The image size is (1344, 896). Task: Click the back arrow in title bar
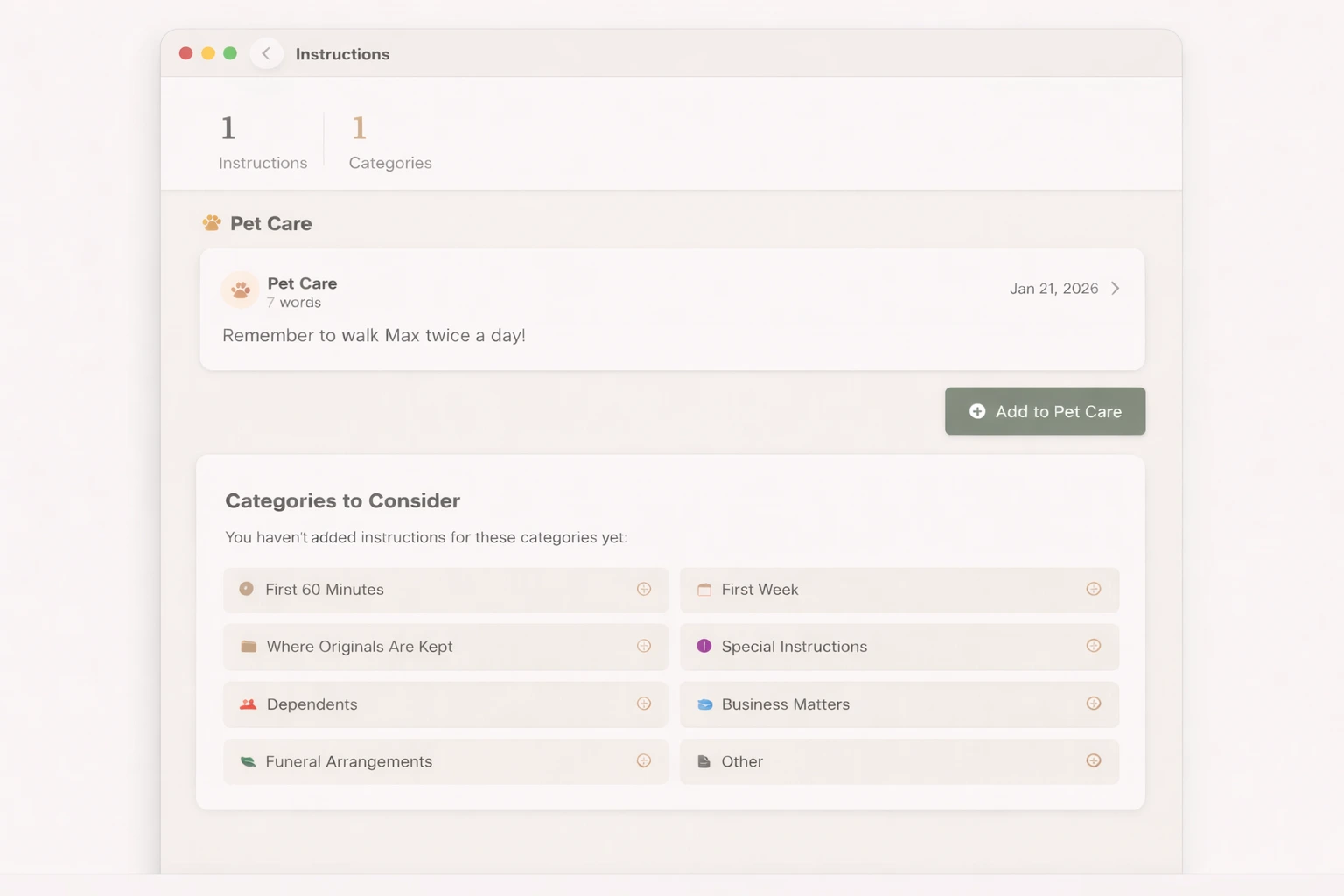pyautogui.click(x=266, y=53)
